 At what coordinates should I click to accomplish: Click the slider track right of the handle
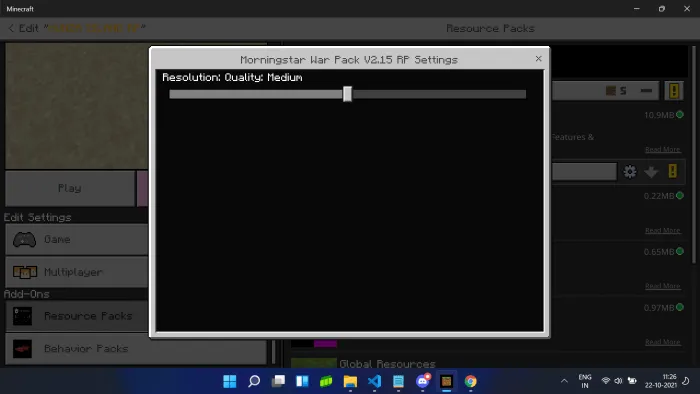click(x=439, y=94)
